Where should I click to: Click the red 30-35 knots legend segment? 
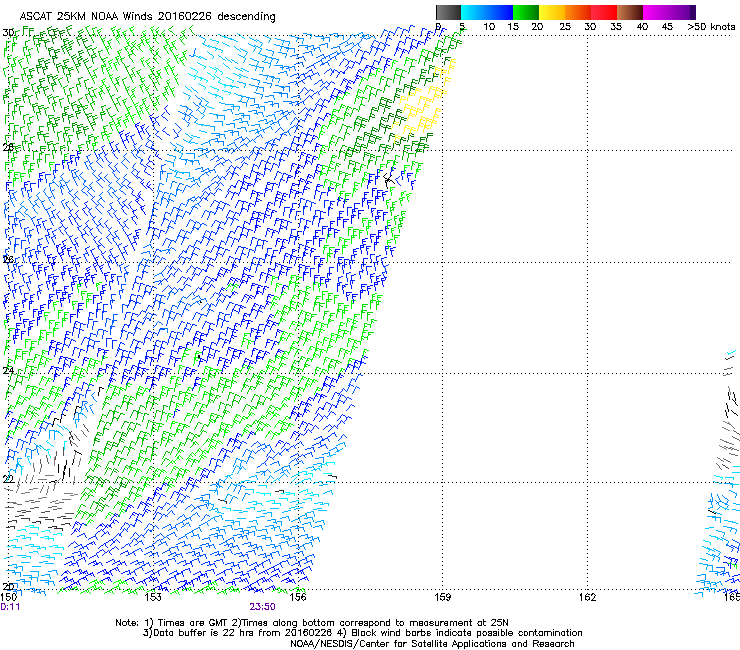[x=604, y=12]
